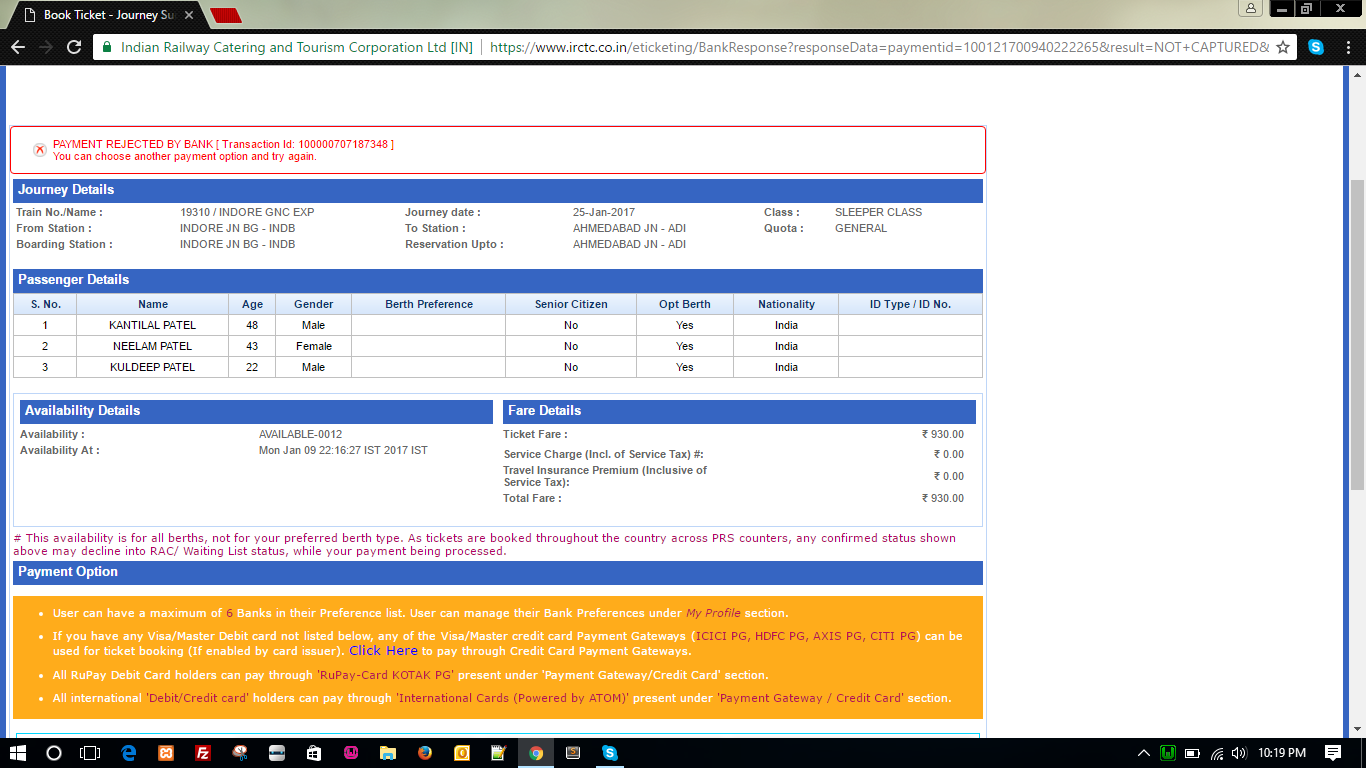Click the Fare Details header

pos(740,411)
